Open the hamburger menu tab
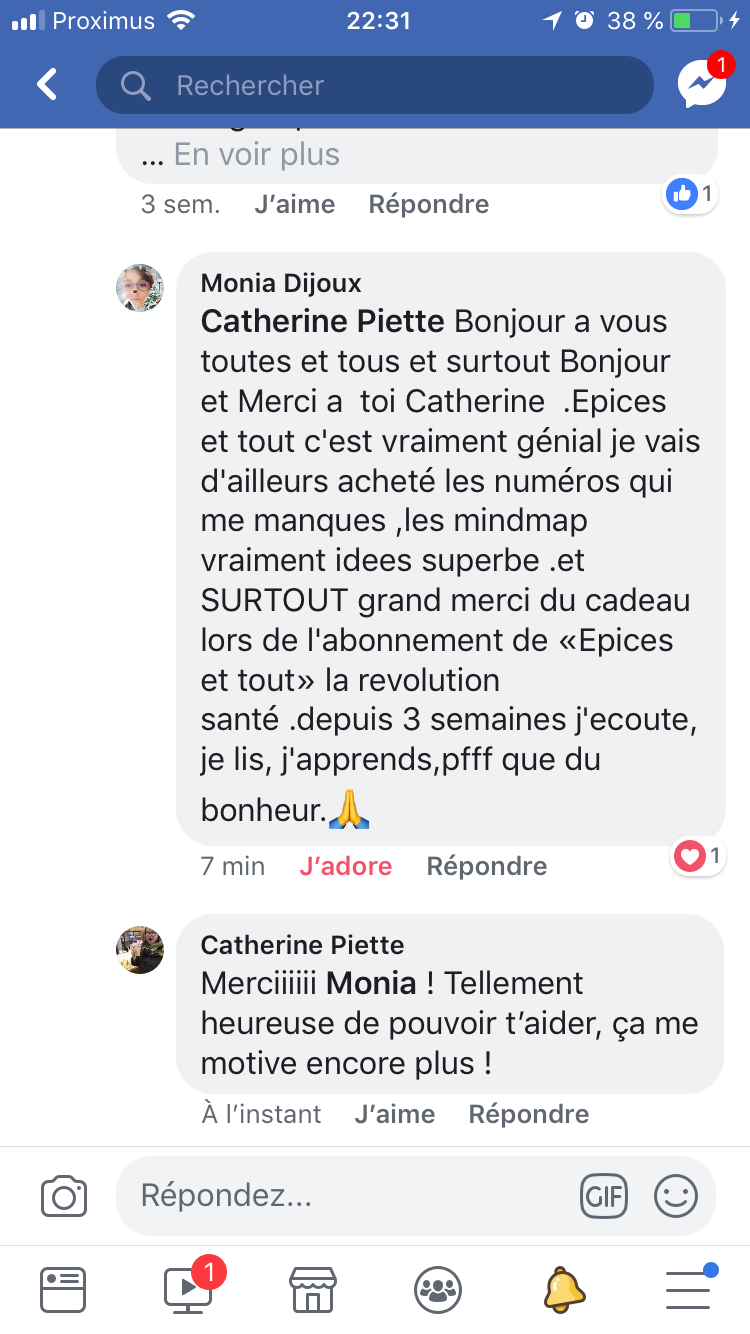The image size is (750, 1334). pyautogui.click(x=688, y=1290)
